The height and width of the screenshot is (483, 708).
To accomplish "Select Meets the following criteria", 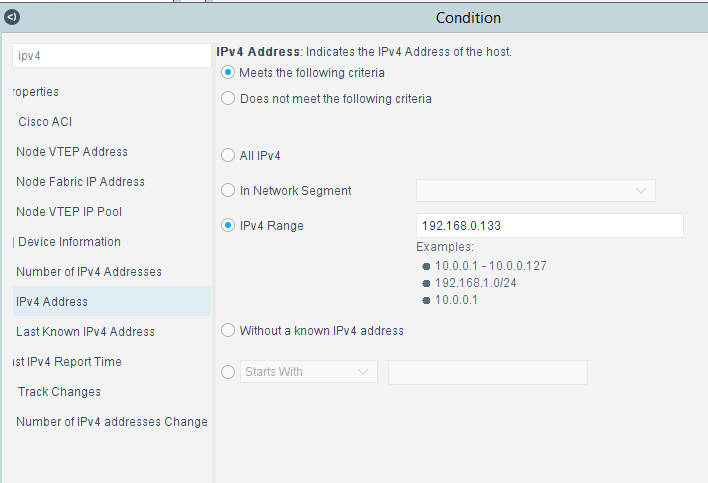I will pyautogui.click(x=228, y=72).
